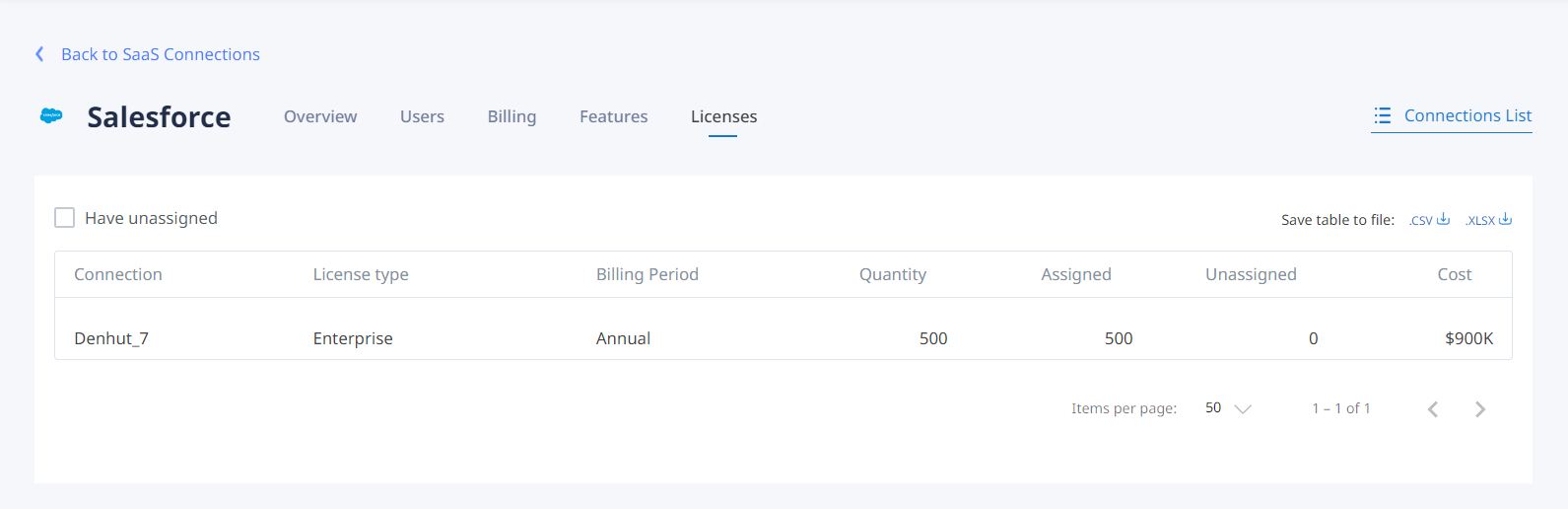The width and height of the screenshot is (1568, 509).
Task: Click the Enterprise license type cell
Action: click(353, 338)
